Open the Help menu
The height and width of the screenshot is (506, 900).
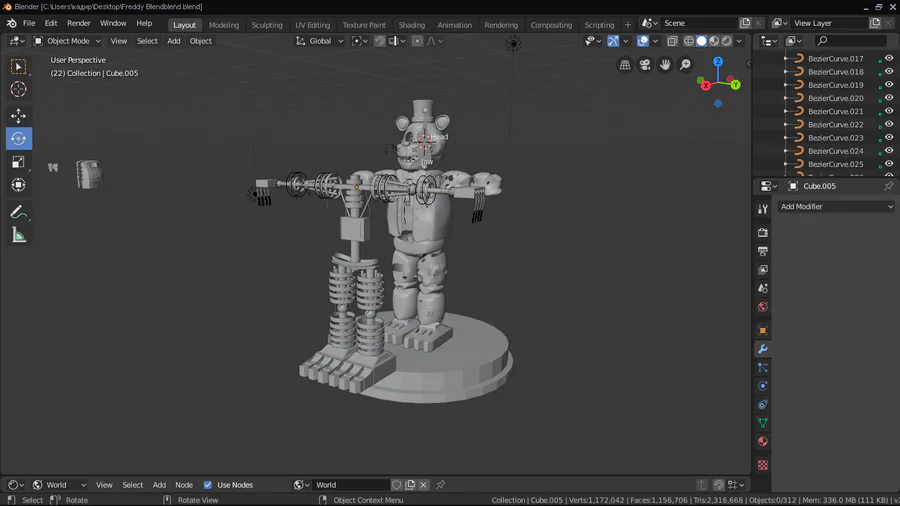click(x=144, y=24)
